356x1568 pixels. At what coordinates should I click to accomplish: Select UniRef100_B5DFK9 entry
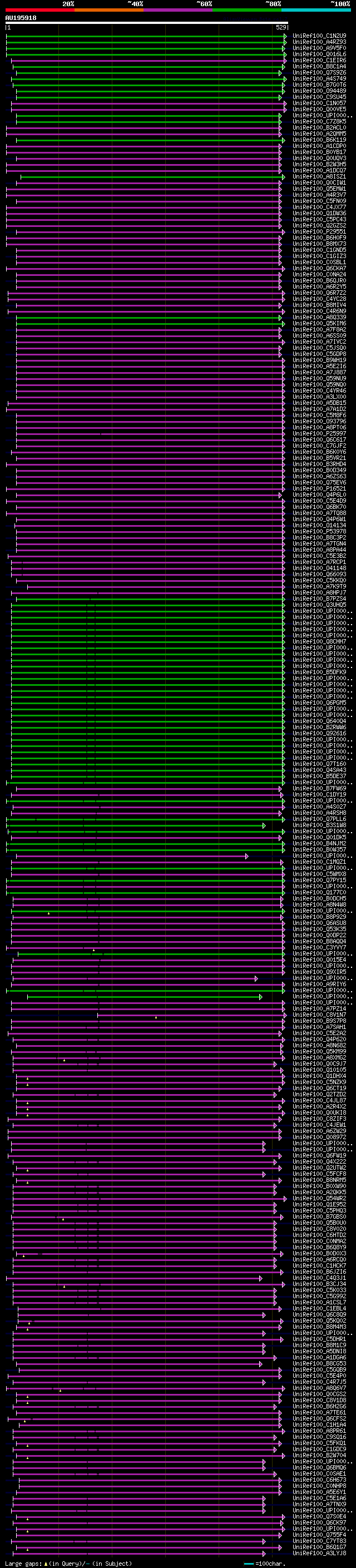(319, 672)
